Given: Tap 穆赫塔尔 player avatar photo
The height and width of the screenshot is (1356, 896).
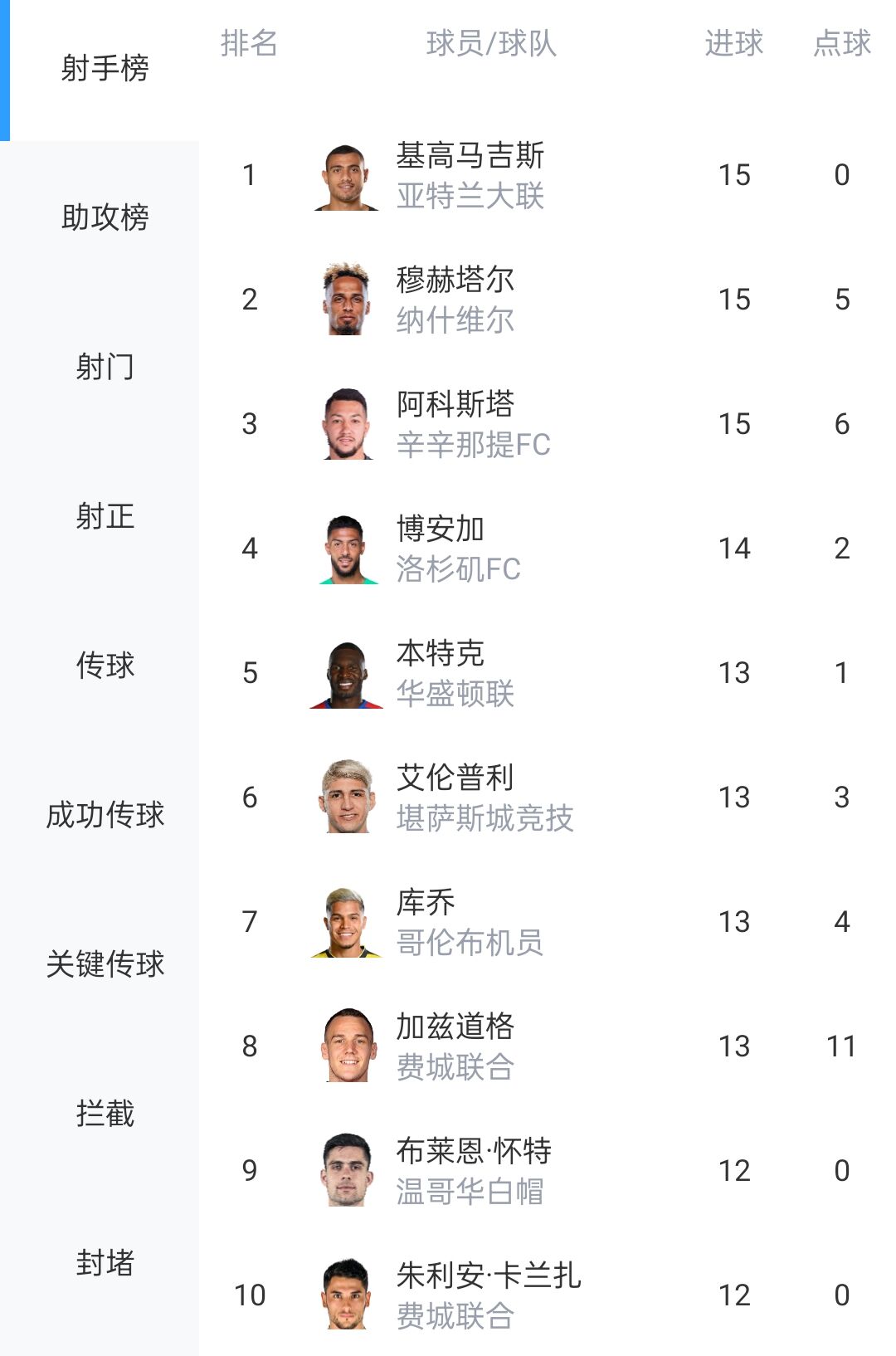Looking at the screenshot, I should click(347, 300).
